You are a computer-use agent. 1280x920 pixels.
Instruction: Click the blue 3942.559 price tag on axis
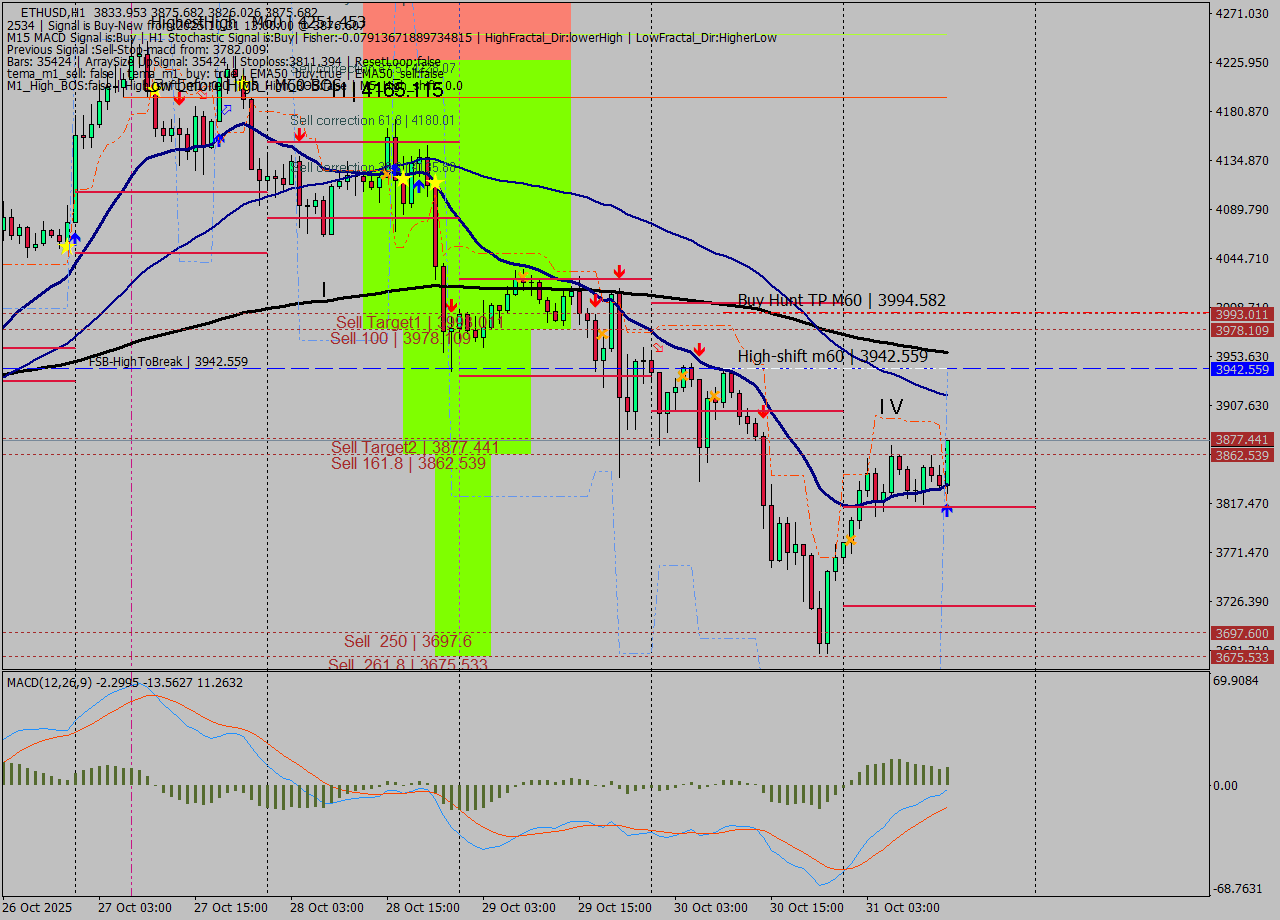click(x=1241, y=369)
